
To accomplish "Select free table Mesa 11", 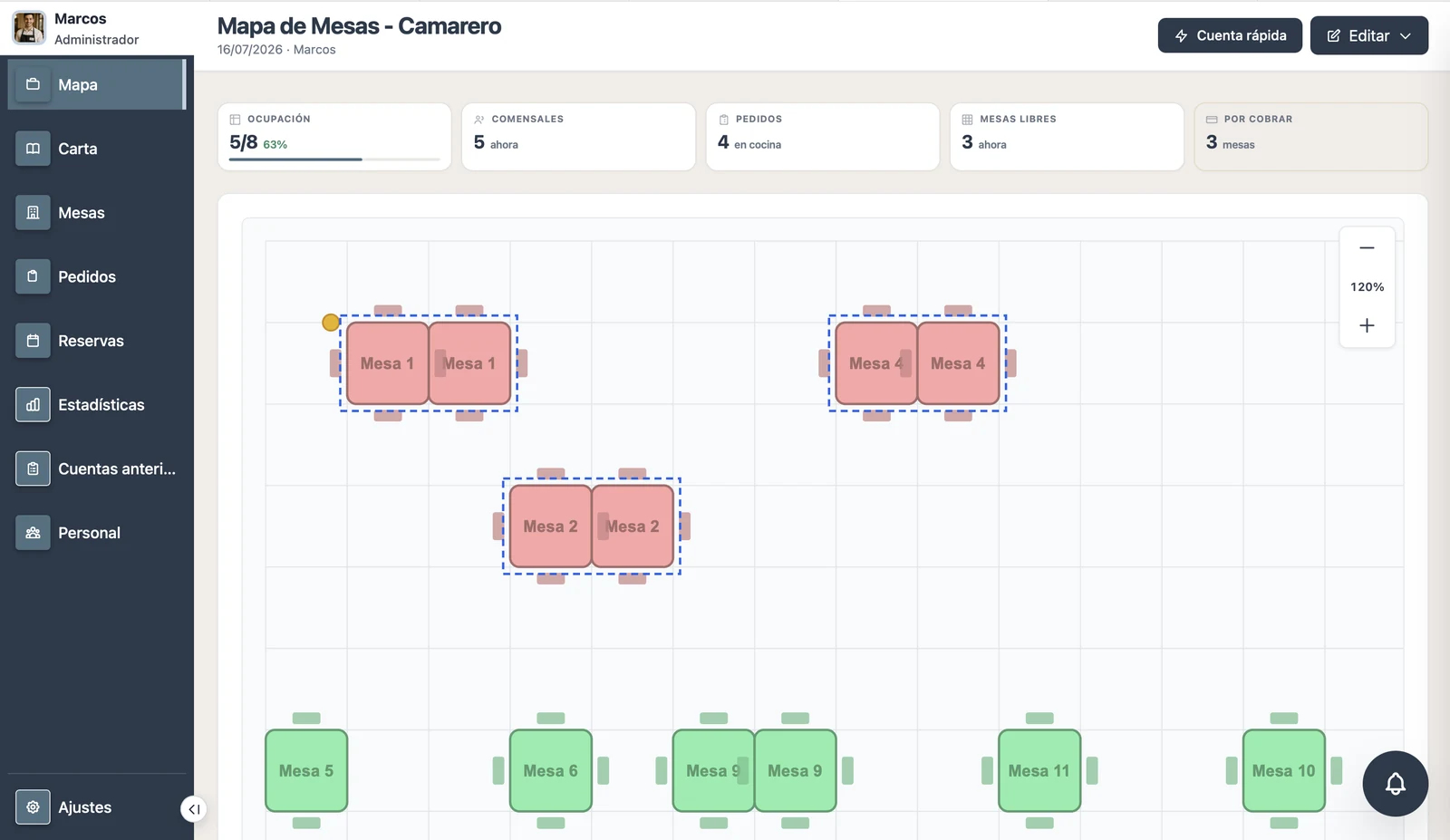I will click(1039, 771).
